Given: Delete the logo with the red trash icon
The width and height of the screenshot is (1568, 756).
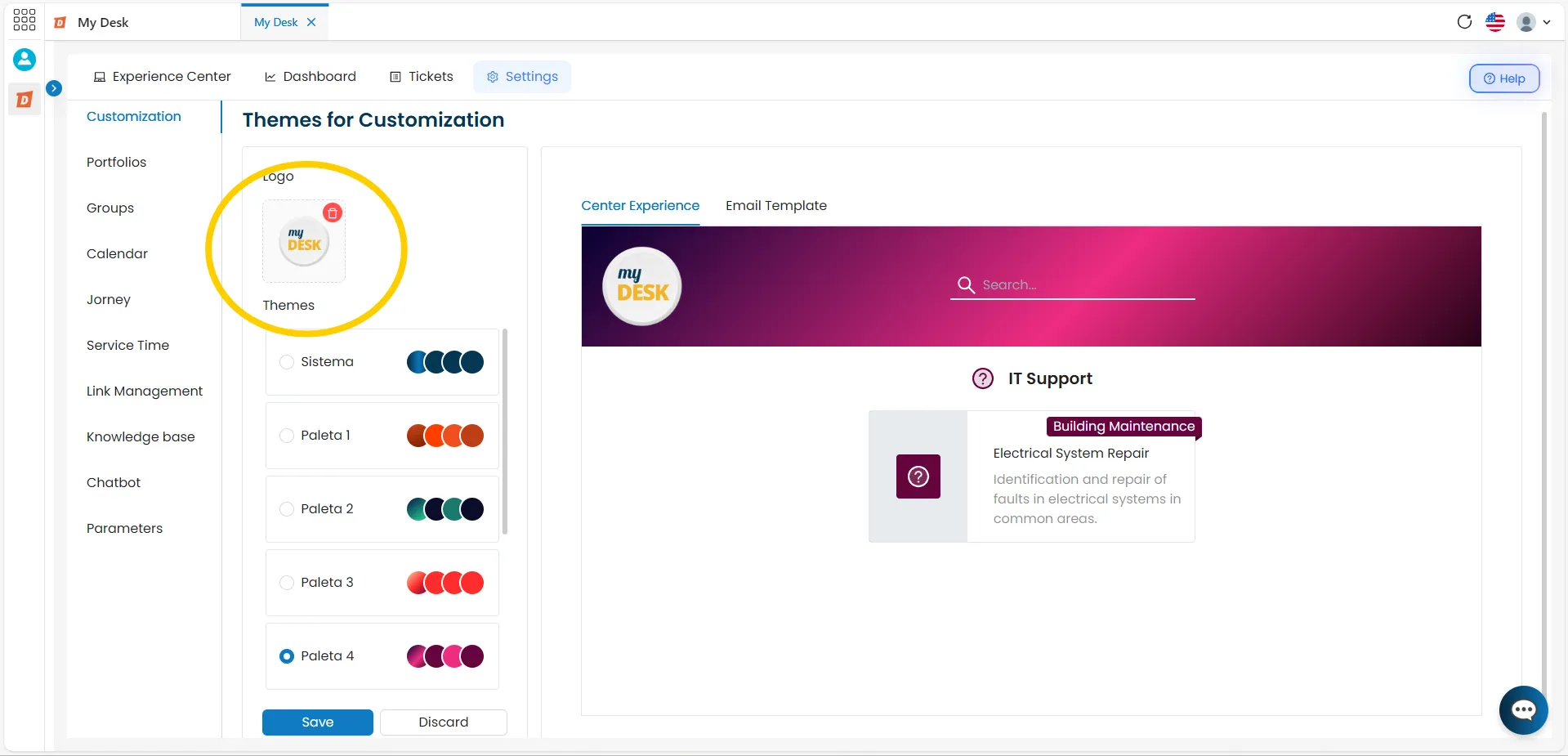Looking at the screenshot, I should [333, 213].
